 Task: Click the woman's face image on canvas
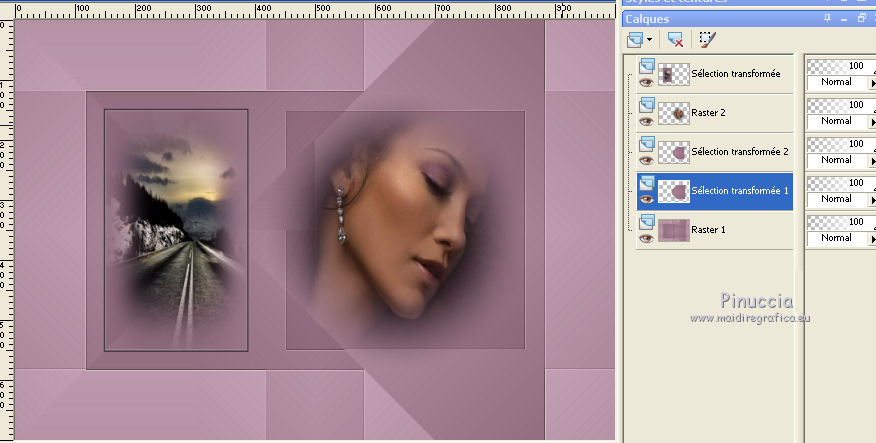405,230
